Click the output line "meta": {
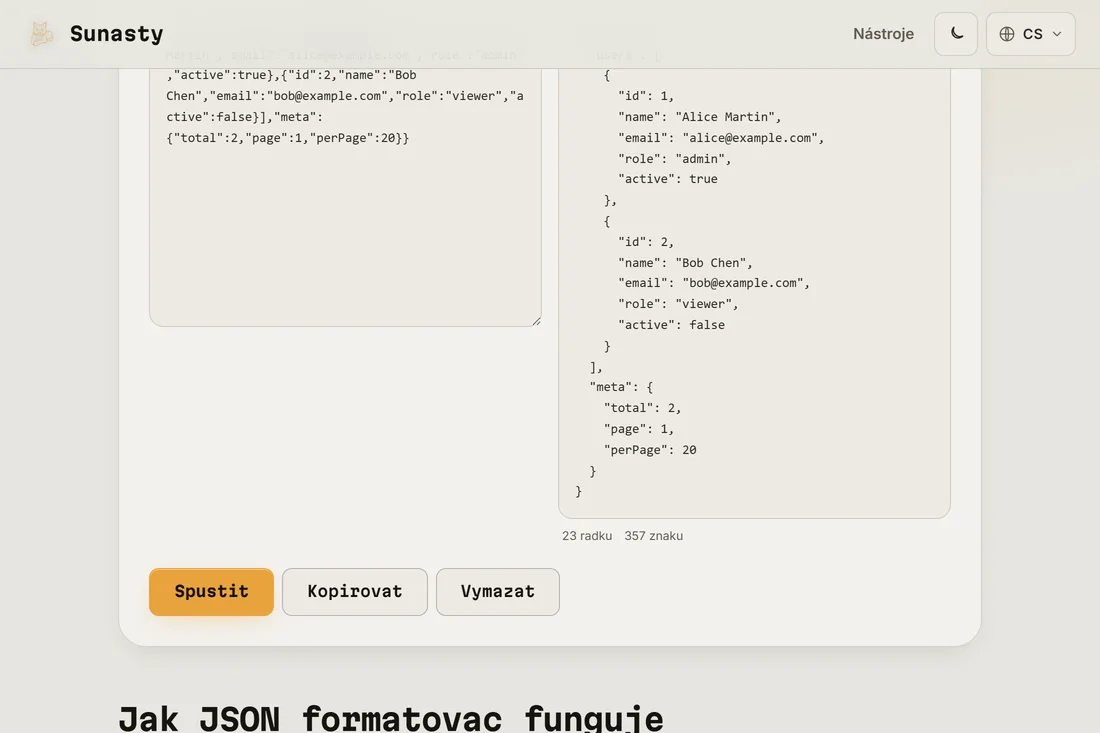 pyautogui.click(x=622, y=386)
